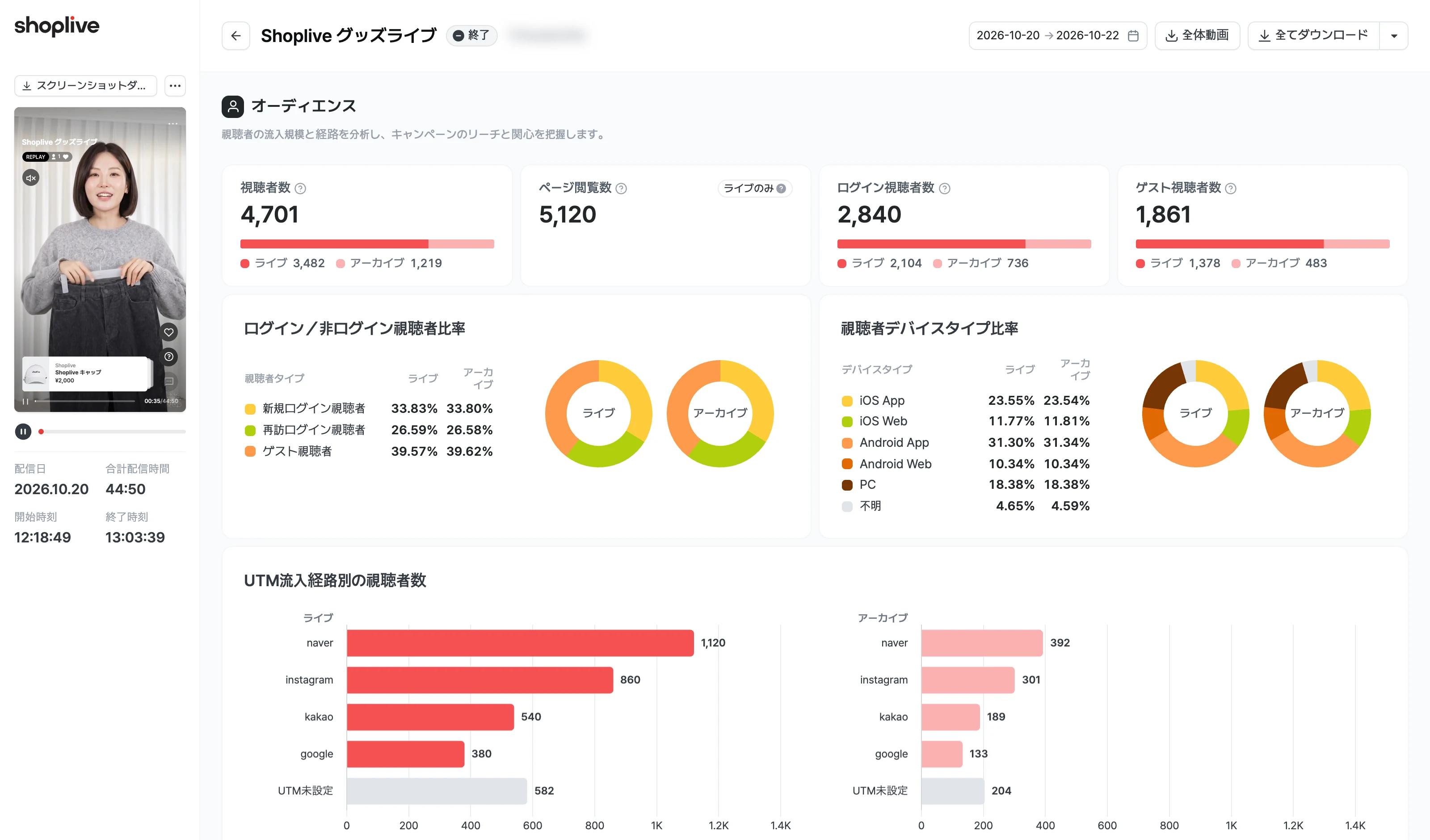Click the small pause icon inside video
Image resolution: width=1430 pixels, height=840 pixels.
click(25, 401)
